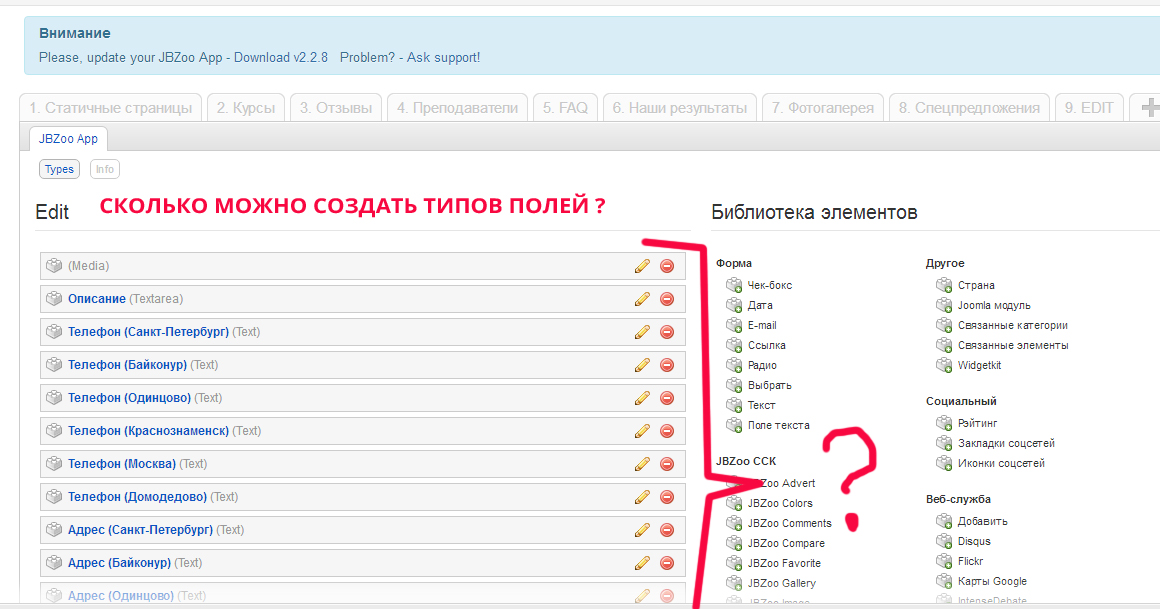This screenshot has height=609, width=1160.
Task: Click the Телефон (Одинцово) field name
Action: click(129, 398)
